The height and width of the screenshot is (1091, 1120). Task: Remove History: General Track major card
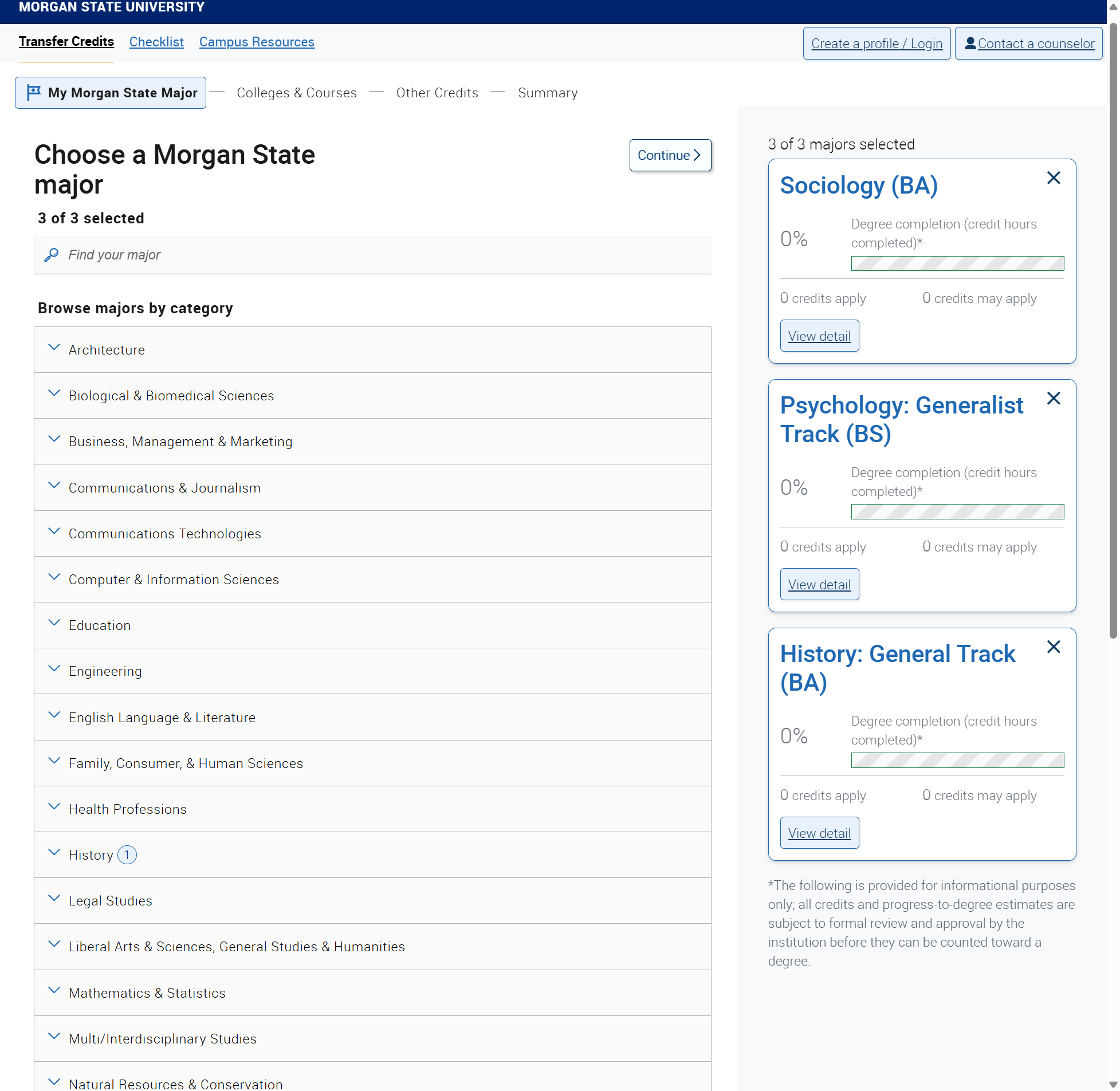coord(1053,647)
